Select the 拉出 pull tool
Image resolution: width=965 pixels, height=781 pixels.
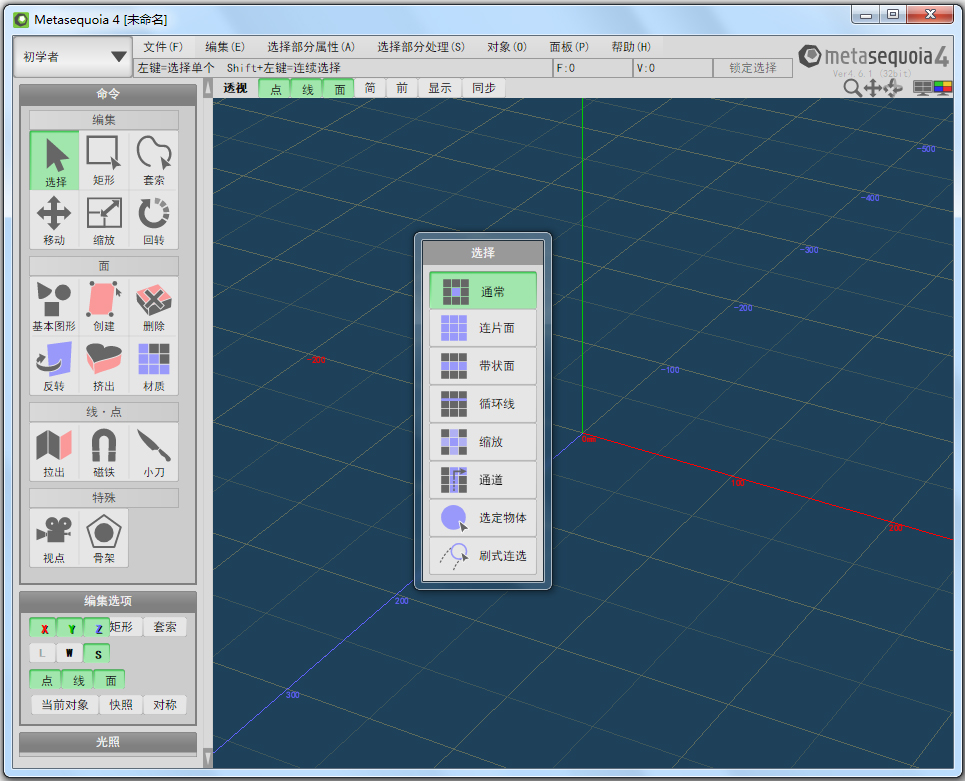pos(55,452)
